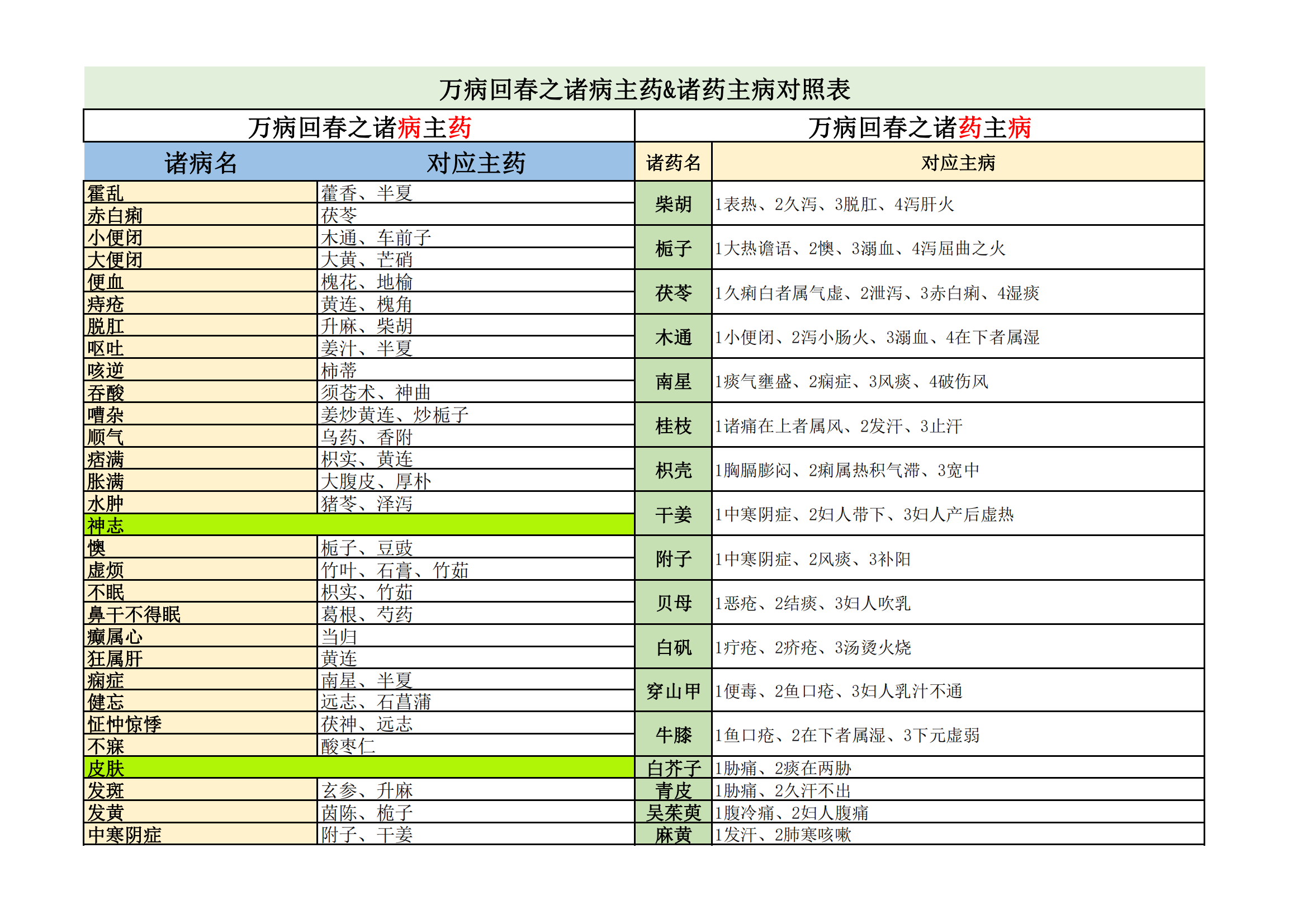Viewport: 1307px width, 924px height.
Task: Click the herb name cell 栀子
Action: click(674, 248)
